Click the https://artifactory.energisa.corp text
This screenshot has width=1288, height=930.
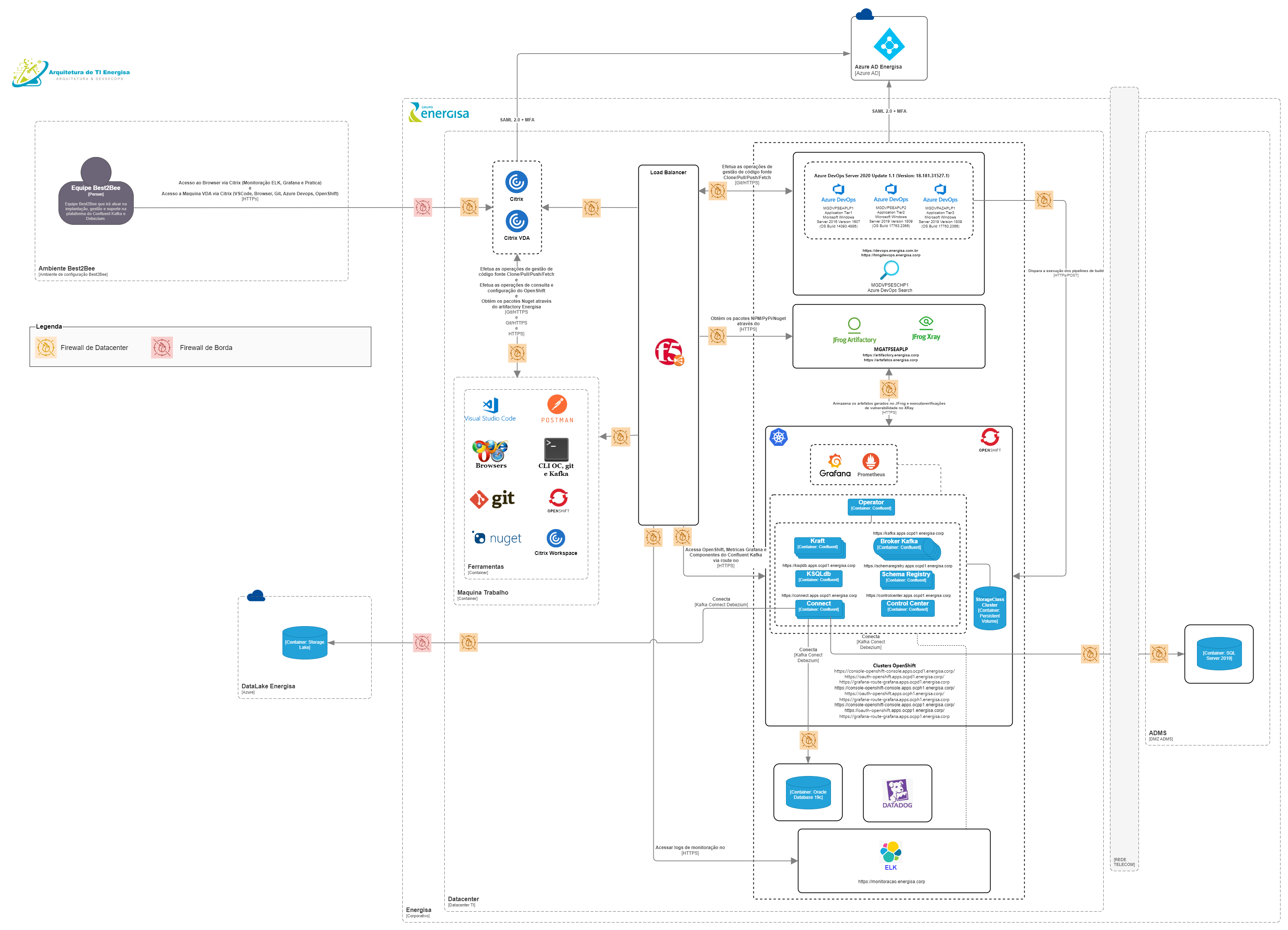[891, 355]
